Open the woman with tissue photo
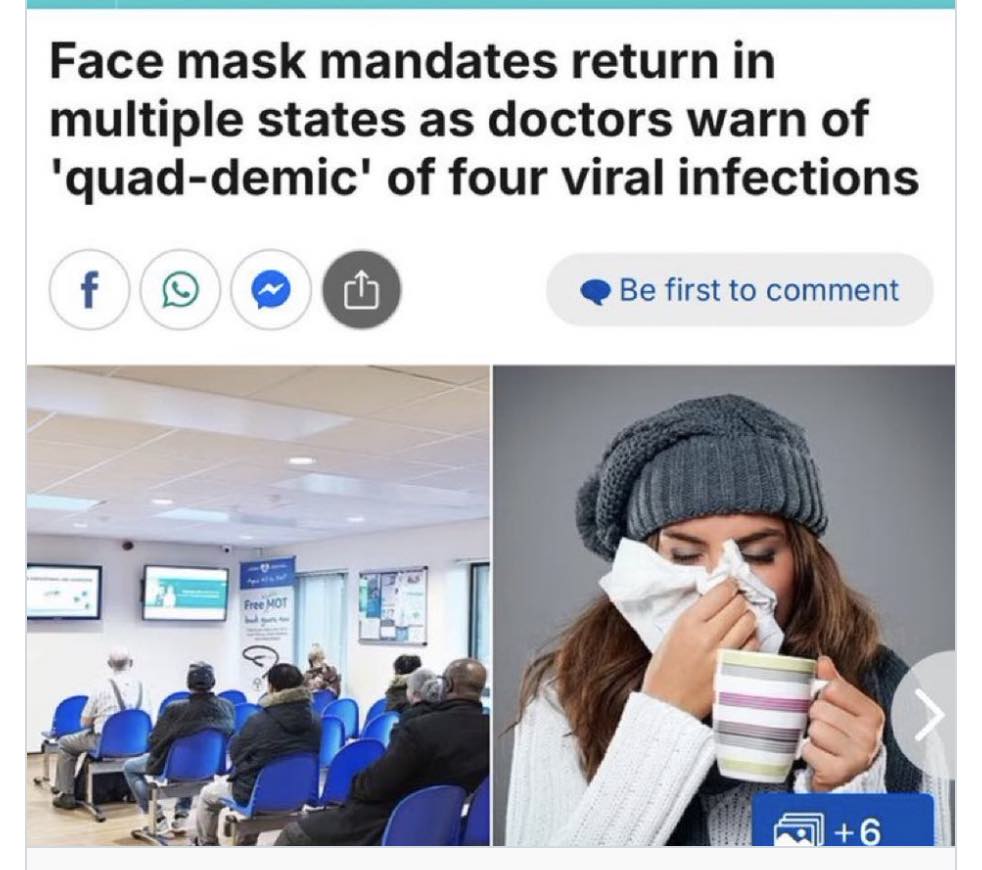 coord(724,605)
